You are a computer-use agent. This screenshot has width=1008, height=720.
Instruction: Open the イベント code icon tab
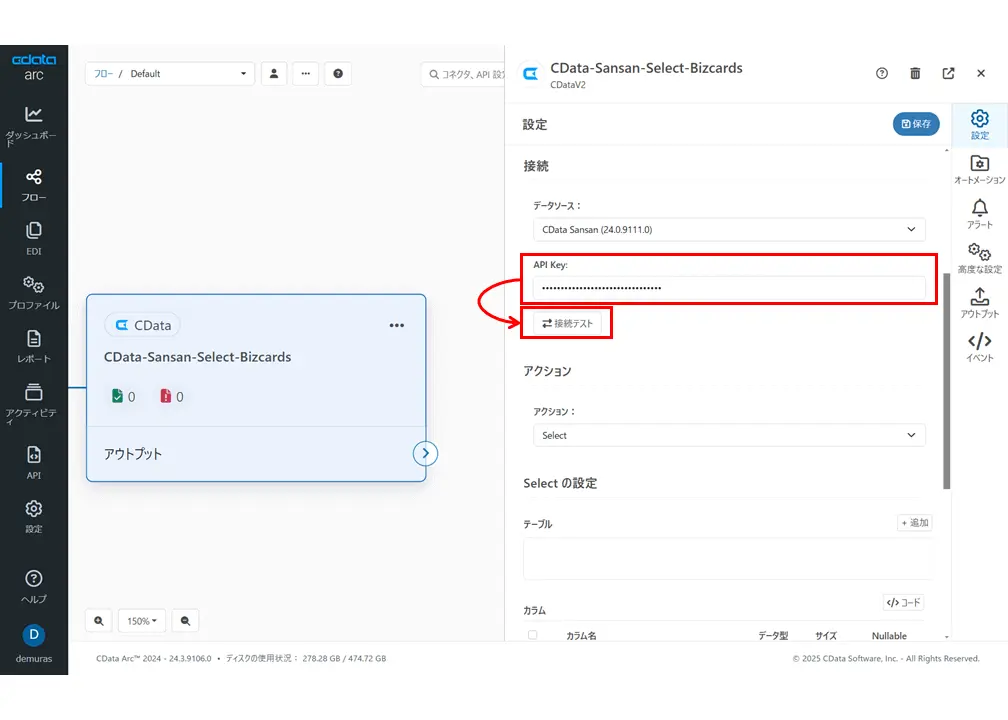pos(979,347)
